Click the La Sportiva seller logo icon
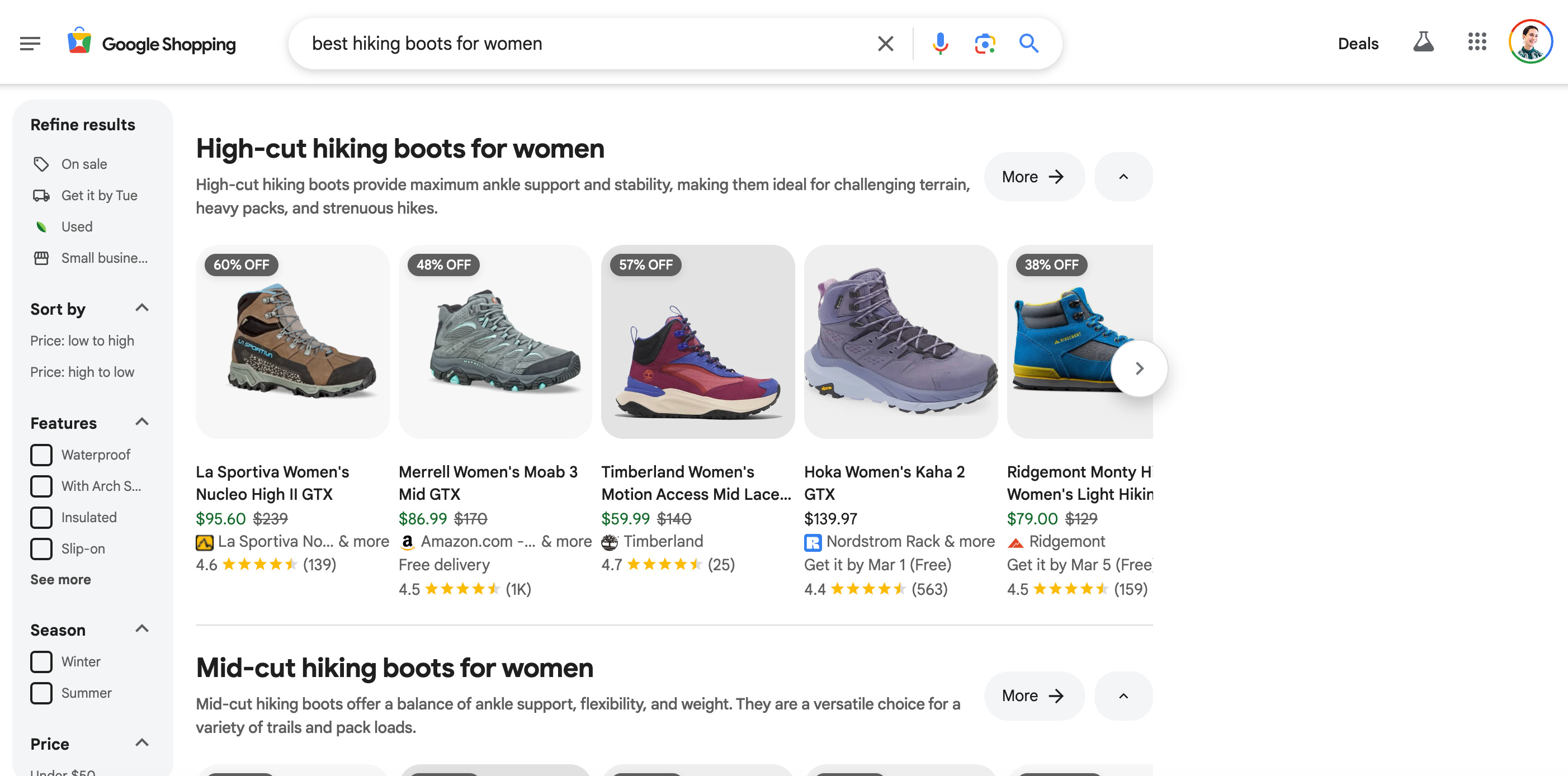Image resolution: width=1568 pixels, height=776 pixels. pyautogui.click(x=204, y=542)
